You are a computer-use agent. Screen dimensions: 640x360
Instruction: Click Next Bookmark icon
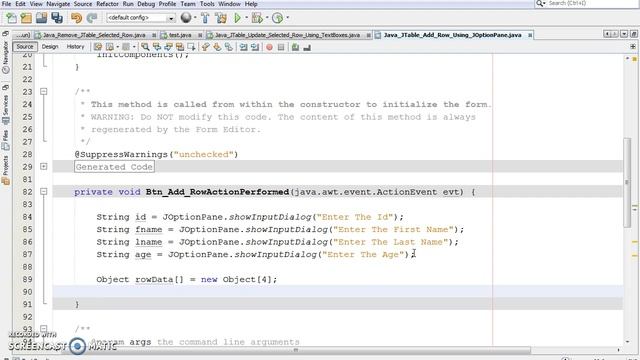217,47
